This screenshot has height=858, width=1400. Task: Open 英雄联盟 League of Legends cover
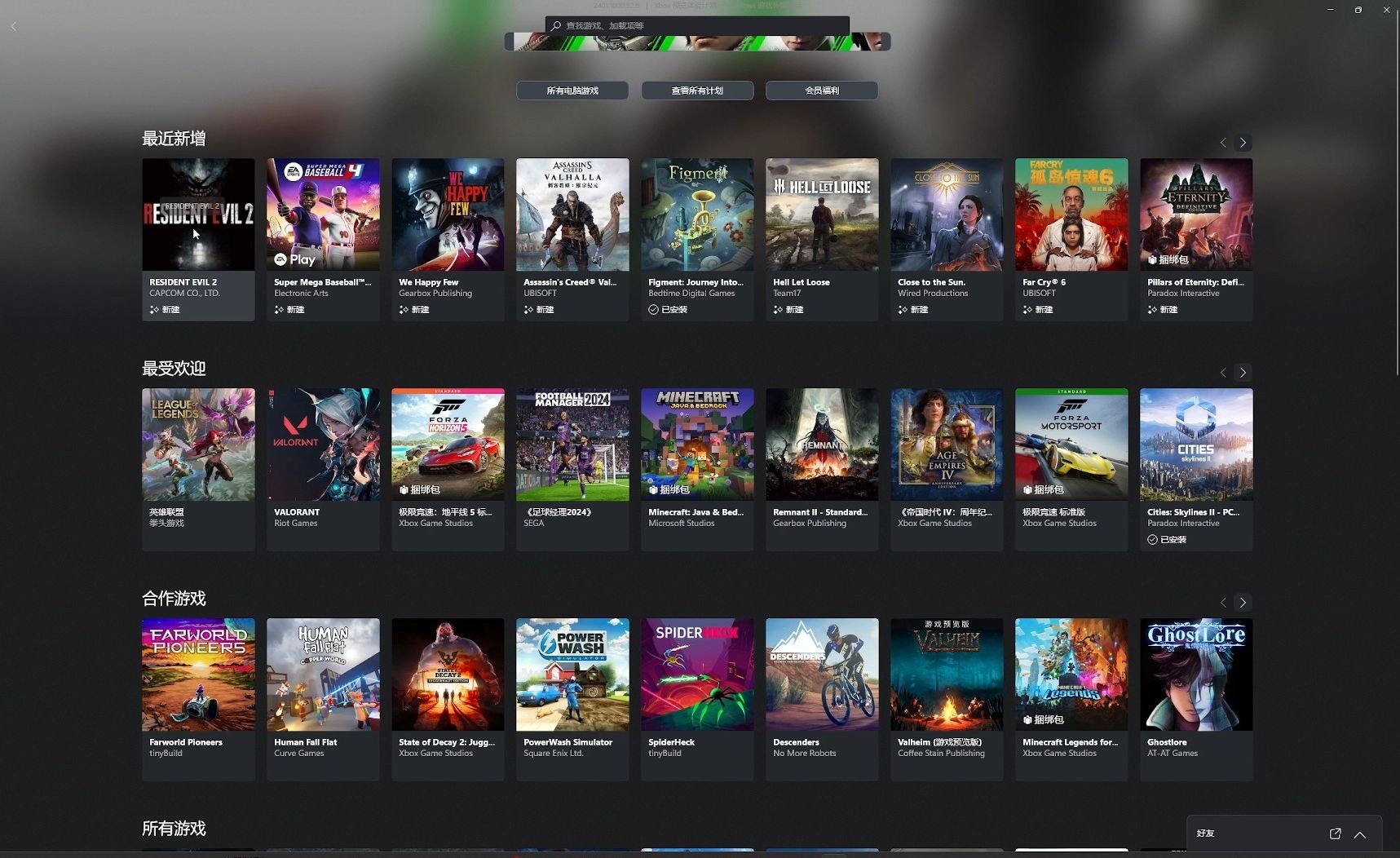pyautogui.click(x=198, y=444)
